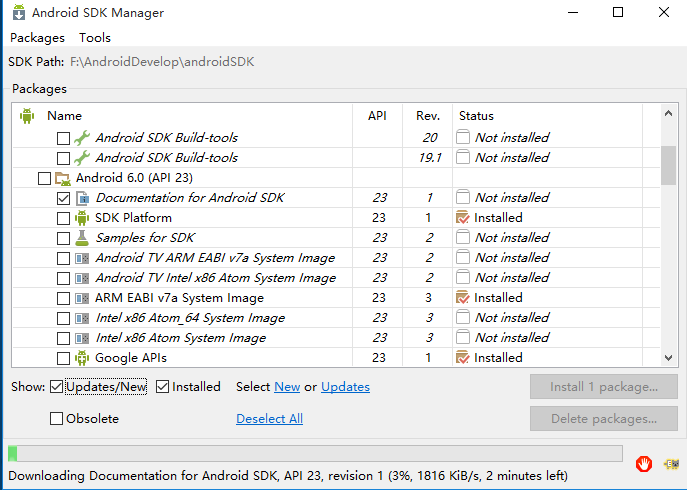Click the Documentation for Android SDK icon
The width and height of the screenshot is (687, 490).
pos(82,198)
